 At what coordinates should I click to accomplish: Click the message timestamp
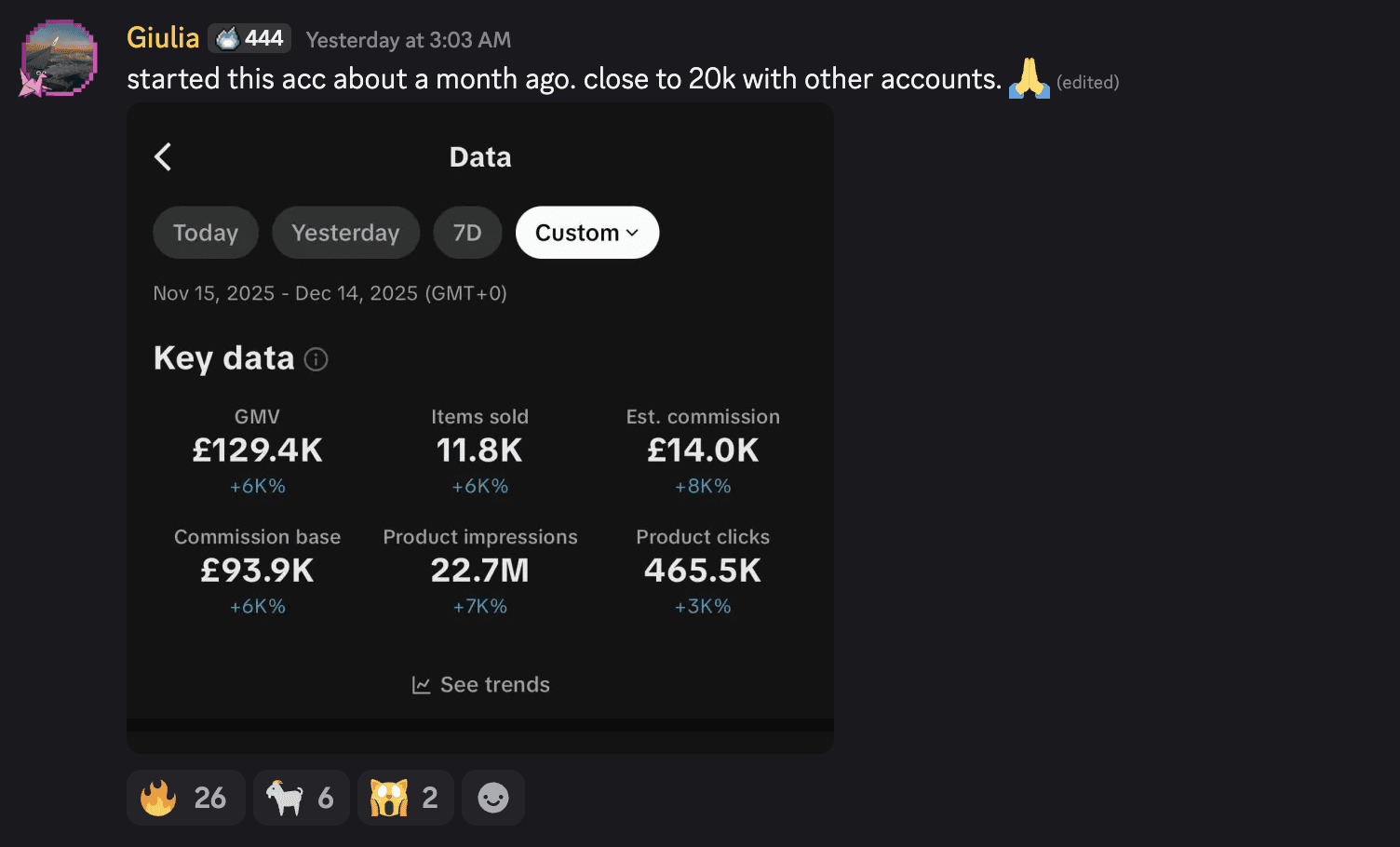[x=408, y=40]
